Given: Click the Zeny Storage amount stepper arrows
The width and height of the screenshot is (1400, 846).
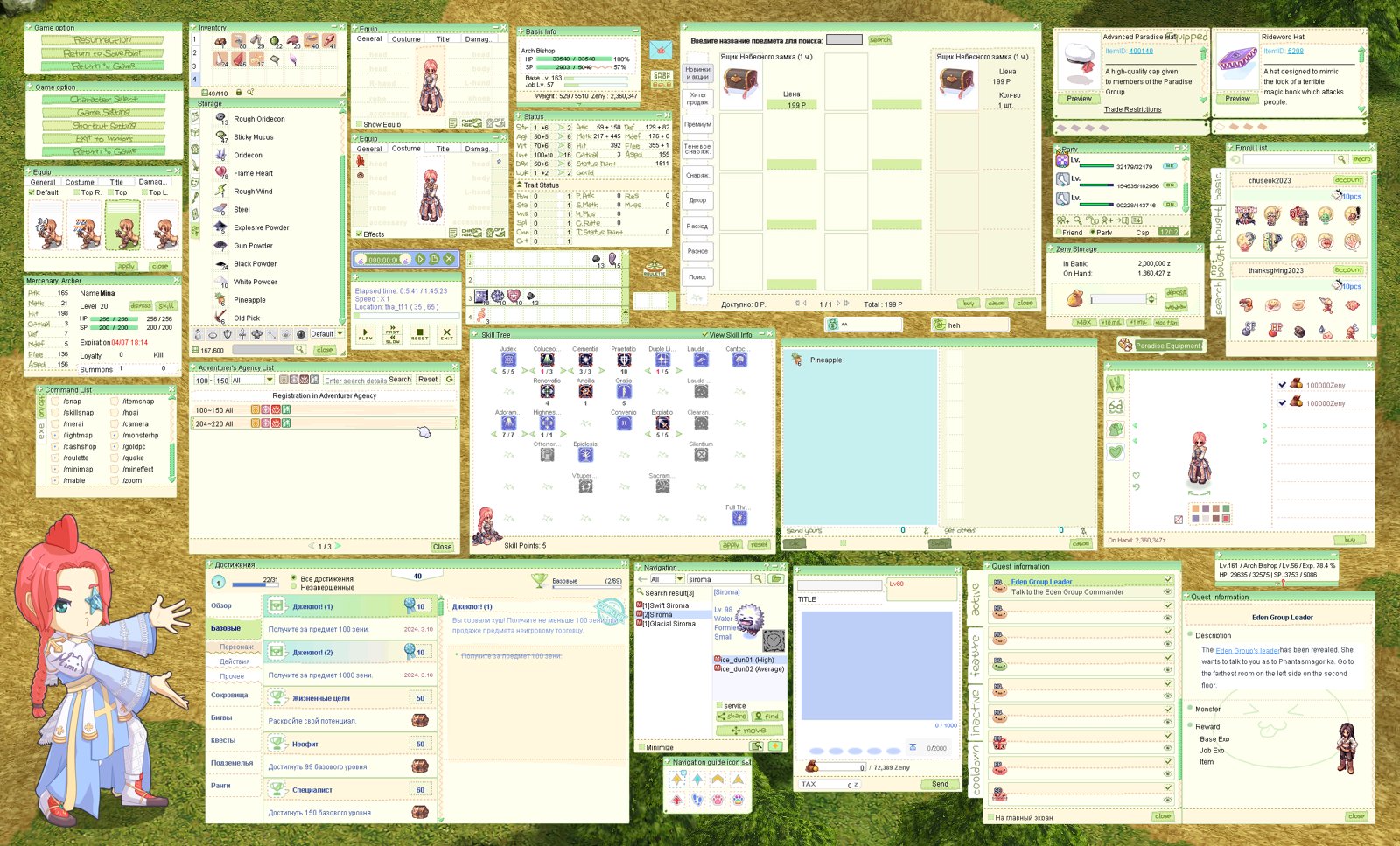Looking at the screenshot, I should coord(1151,299).
